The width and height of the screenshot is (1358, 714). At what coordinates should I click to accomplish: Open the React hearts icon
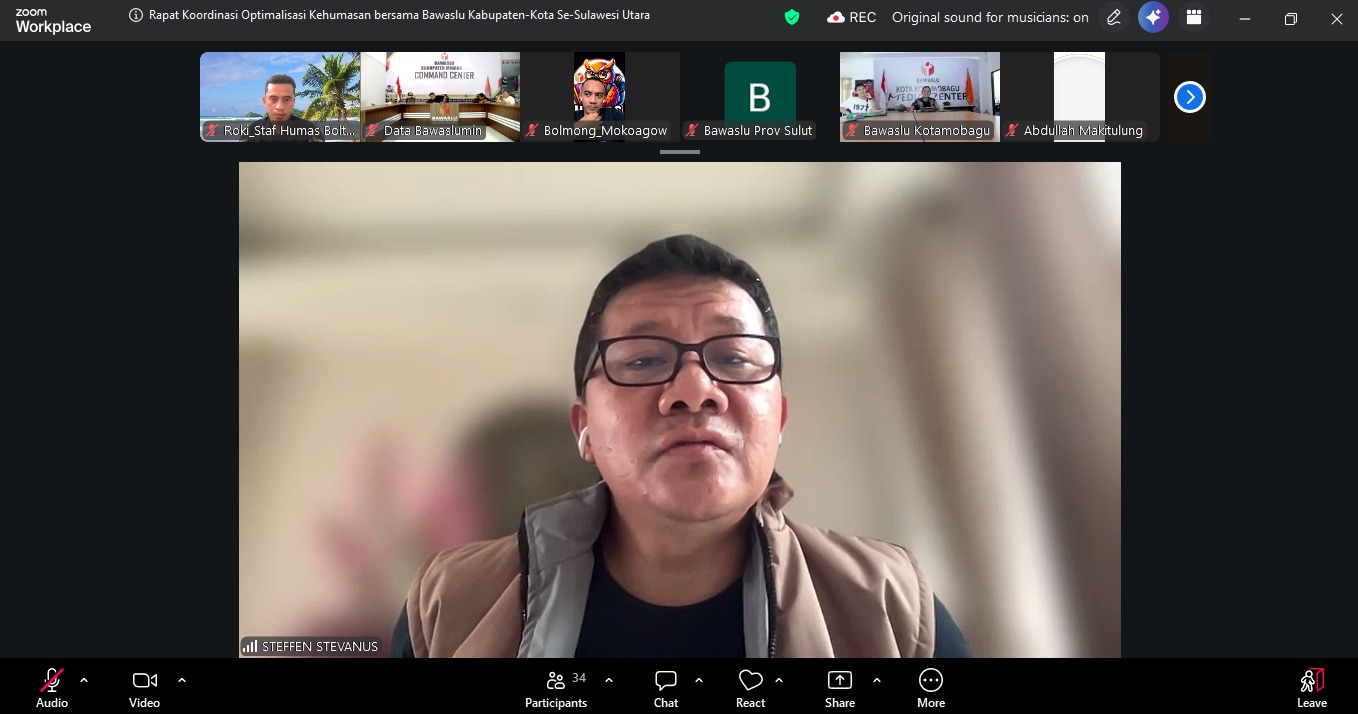(x=750, y=688)
